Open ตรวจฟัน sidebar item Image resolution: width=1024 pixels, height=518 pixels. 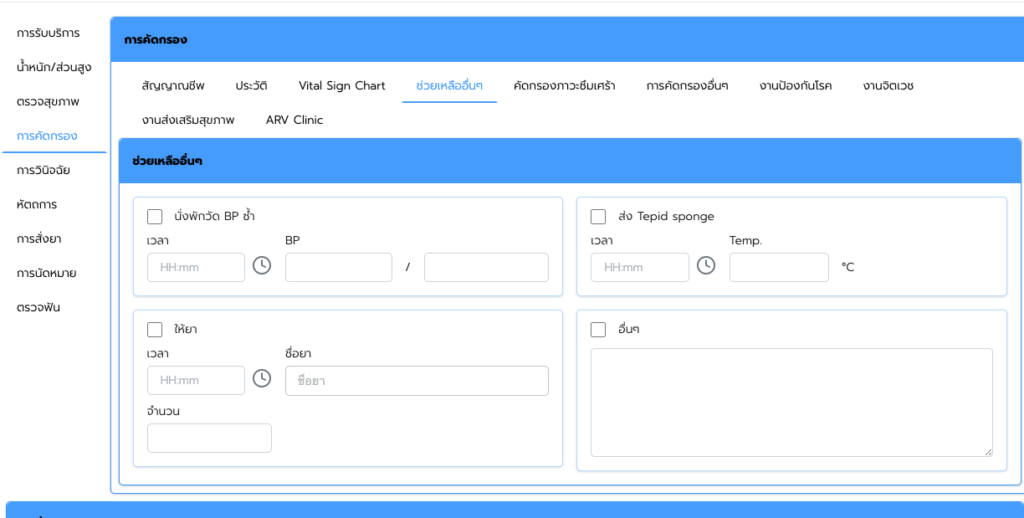[39, 307]
